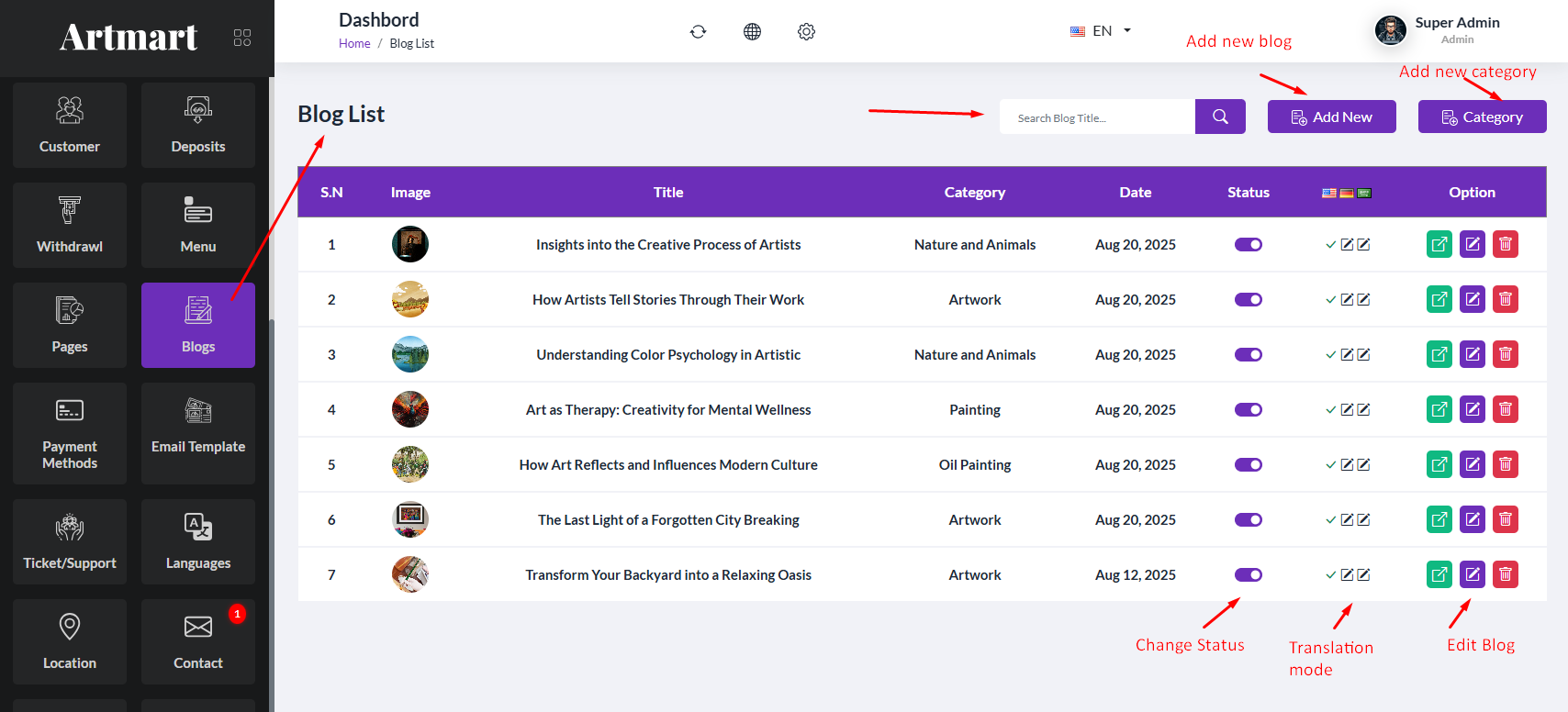Click the refresh icon in the header
This screenshot has width=1568, height=712.
[698, 32]
